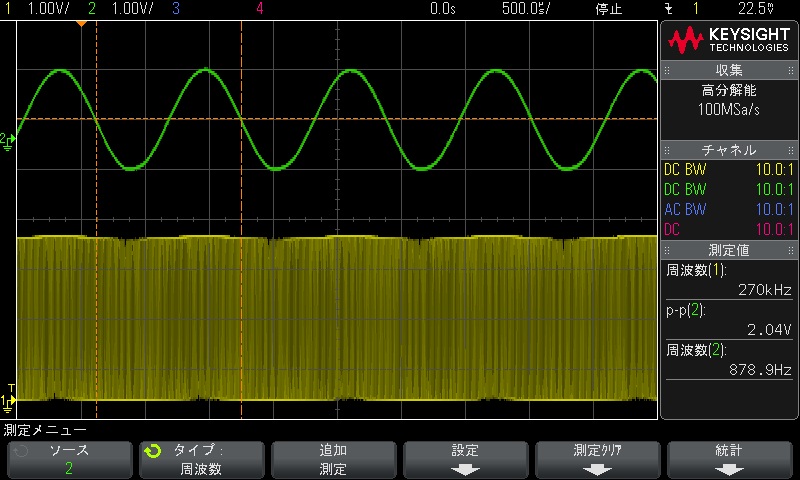Open the 収集 panel header
800x480 pixels.
[x=729, y=70]
